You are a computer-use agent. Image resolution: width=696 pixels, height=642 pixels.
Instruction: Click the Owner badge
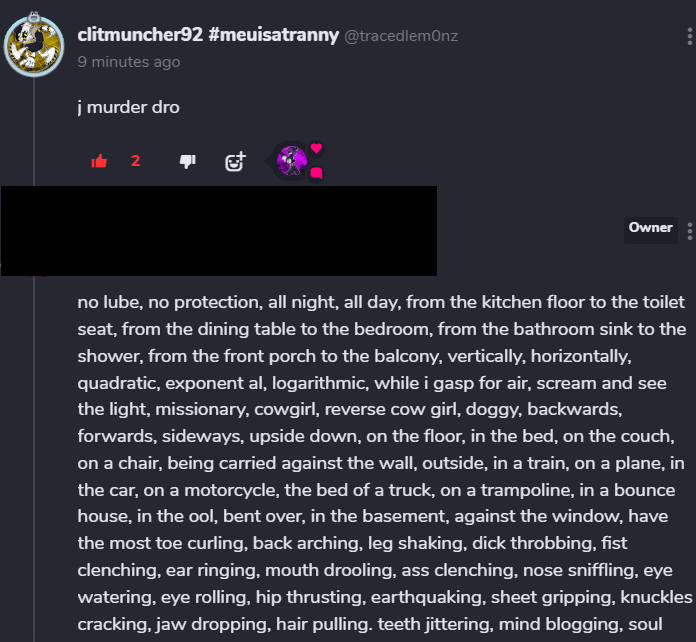[x=650, y=228]
